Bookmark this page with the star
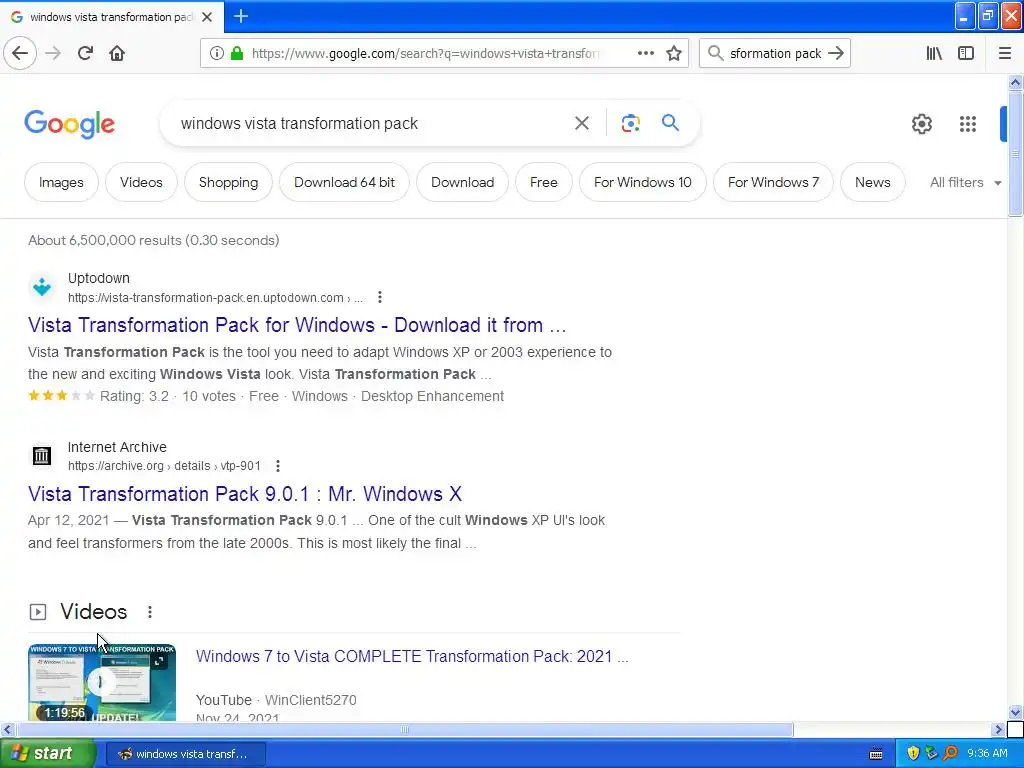This screenshot has height=768, width=1024. [674, 53]
